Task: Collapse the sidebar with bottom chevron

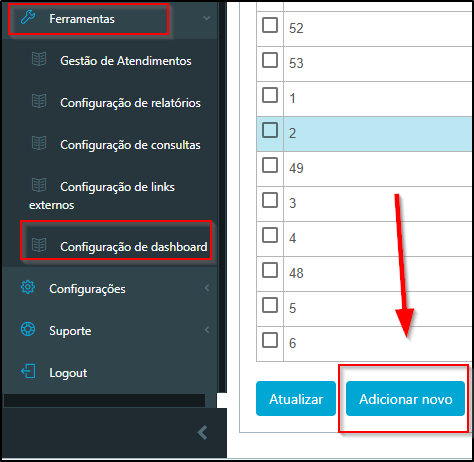Action: pos(203,433)
